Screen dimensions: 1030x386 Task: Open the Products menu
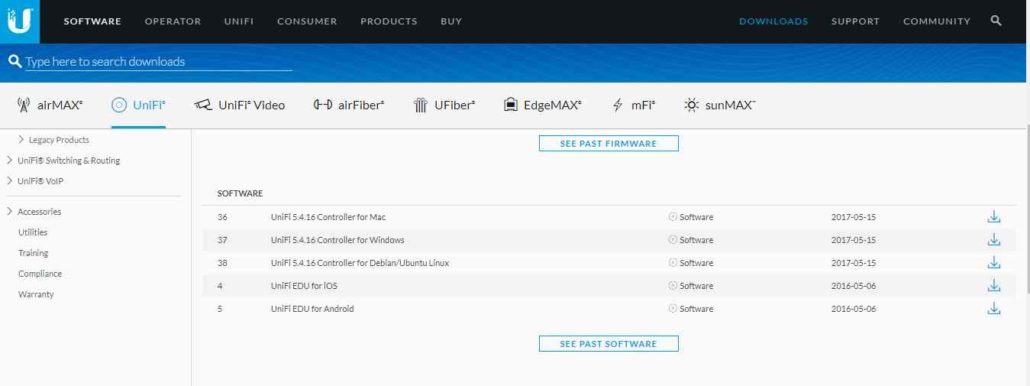(x=388, y=21)
